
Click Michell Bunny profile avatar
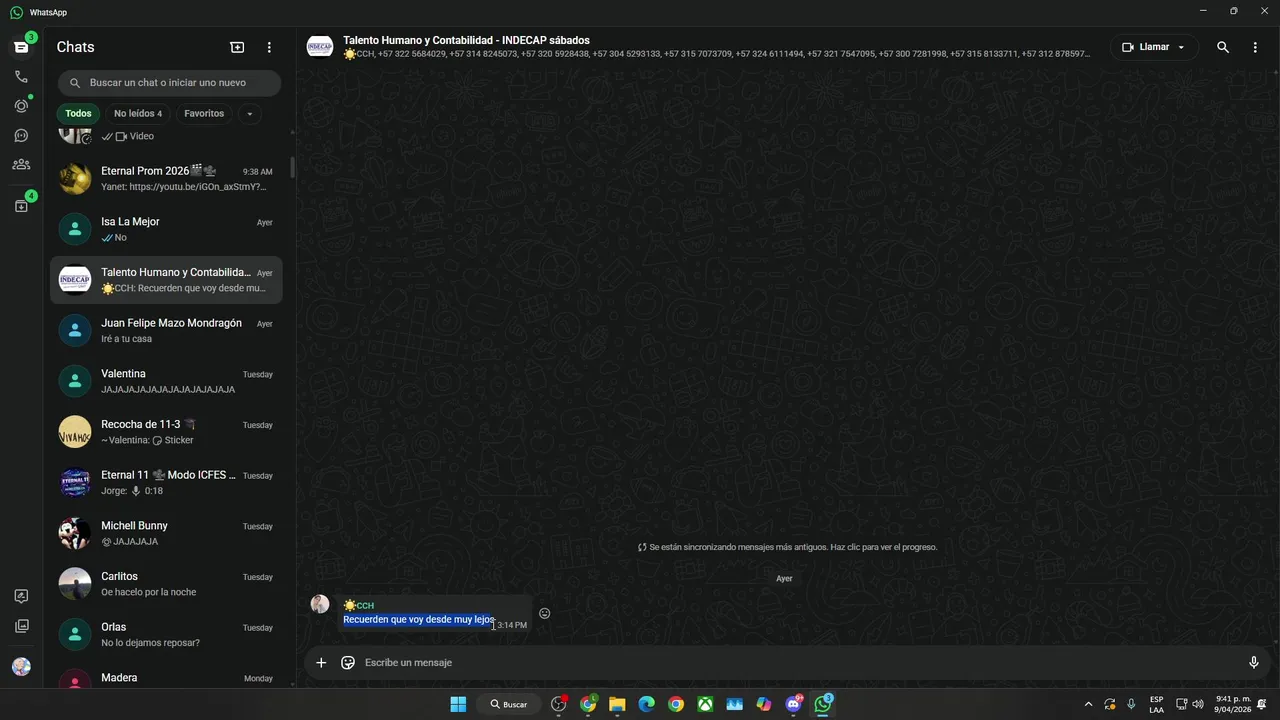click(75, 533)
